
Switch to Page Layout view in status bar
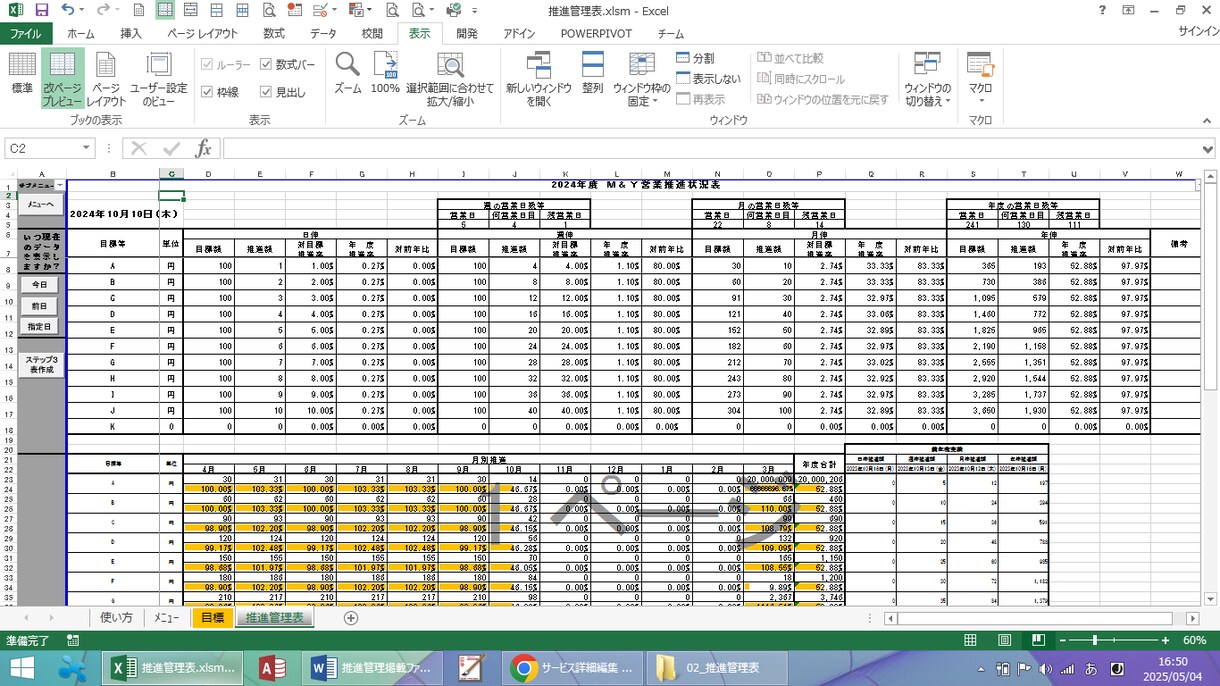[x=1004, y=640]
